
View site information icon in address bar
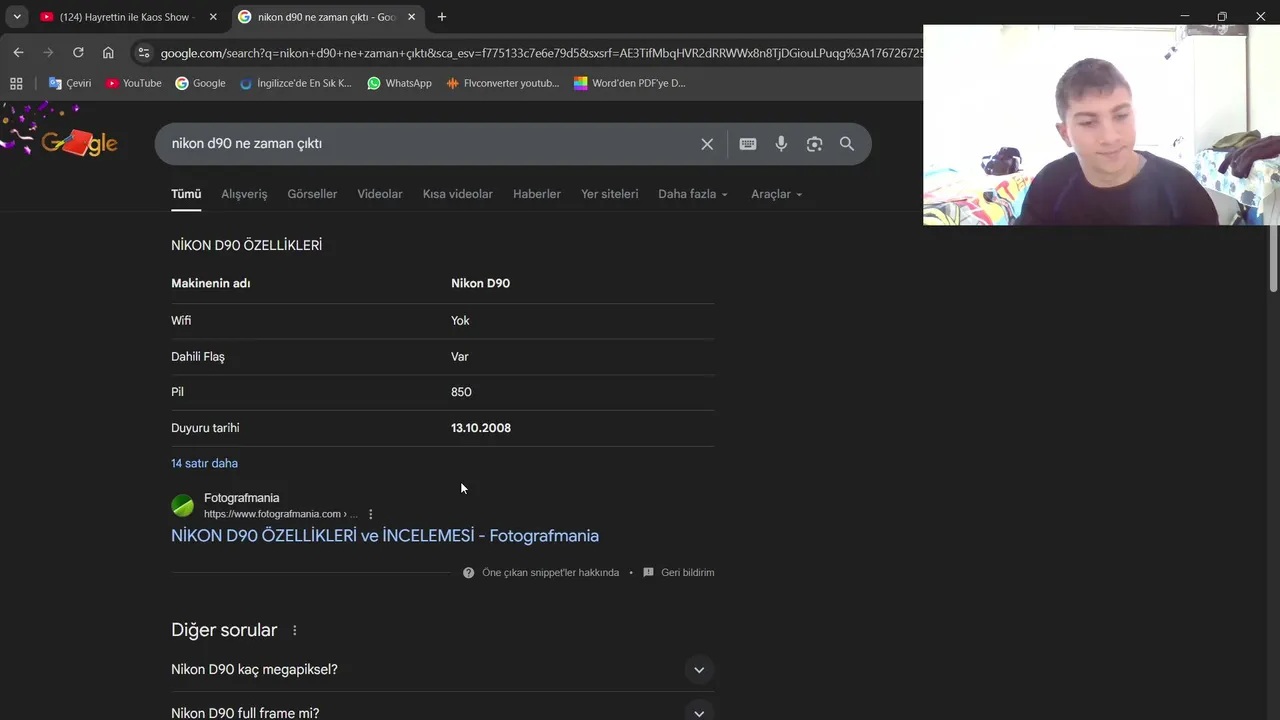tap(144, 53)
